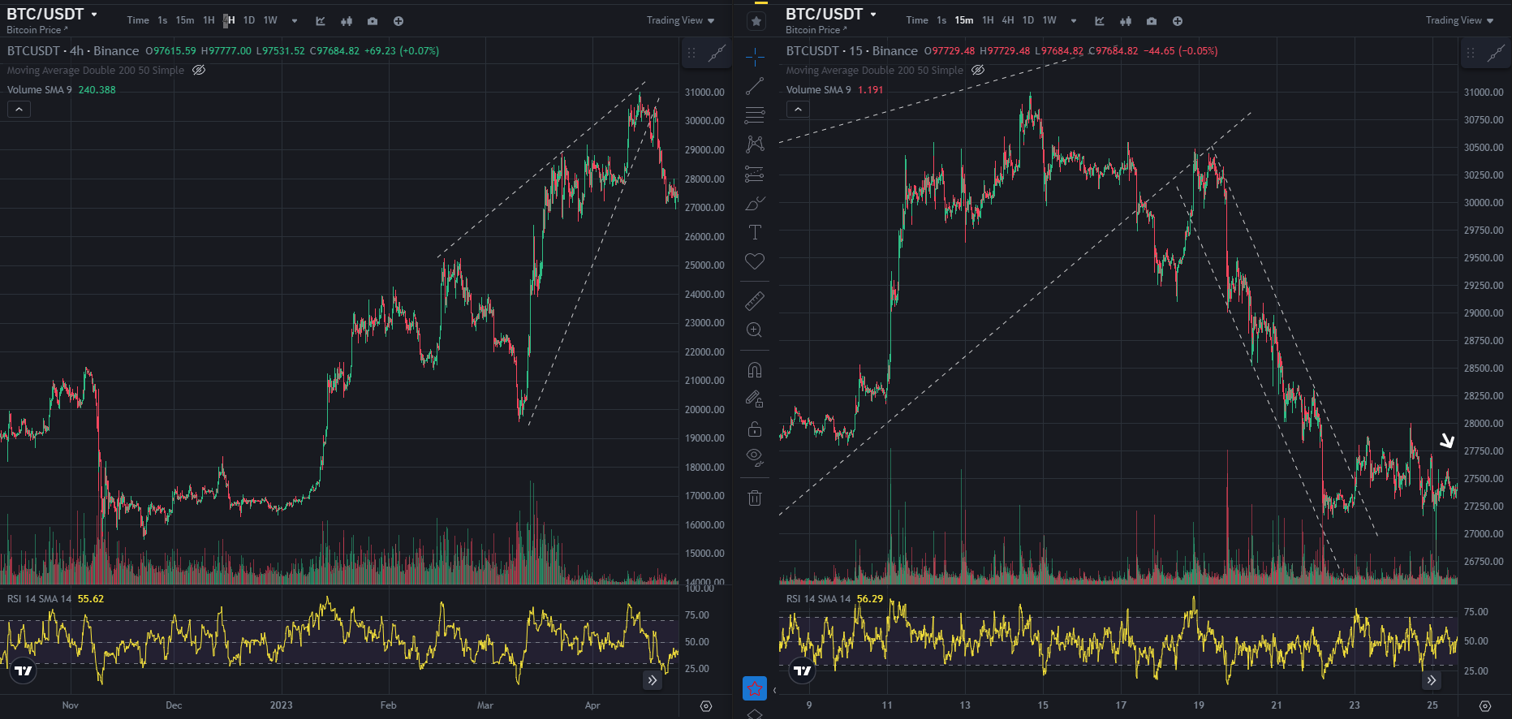Image resolution: width=1513 pixels, height=719 pixels.
Task: Show the Moving Average indicator on right chart
Action: click(978, 70)
